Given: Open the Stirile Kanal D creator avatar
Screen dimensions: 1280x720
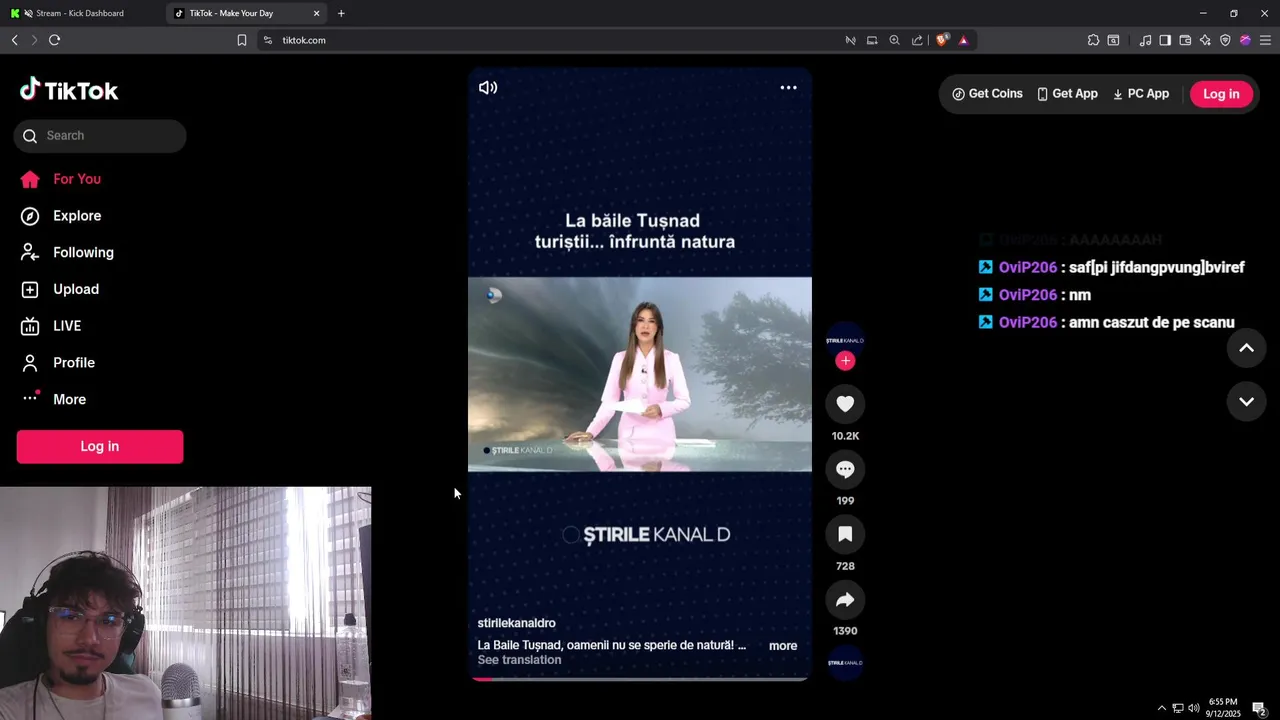Looking at the screenshot, I should point(845,340).
